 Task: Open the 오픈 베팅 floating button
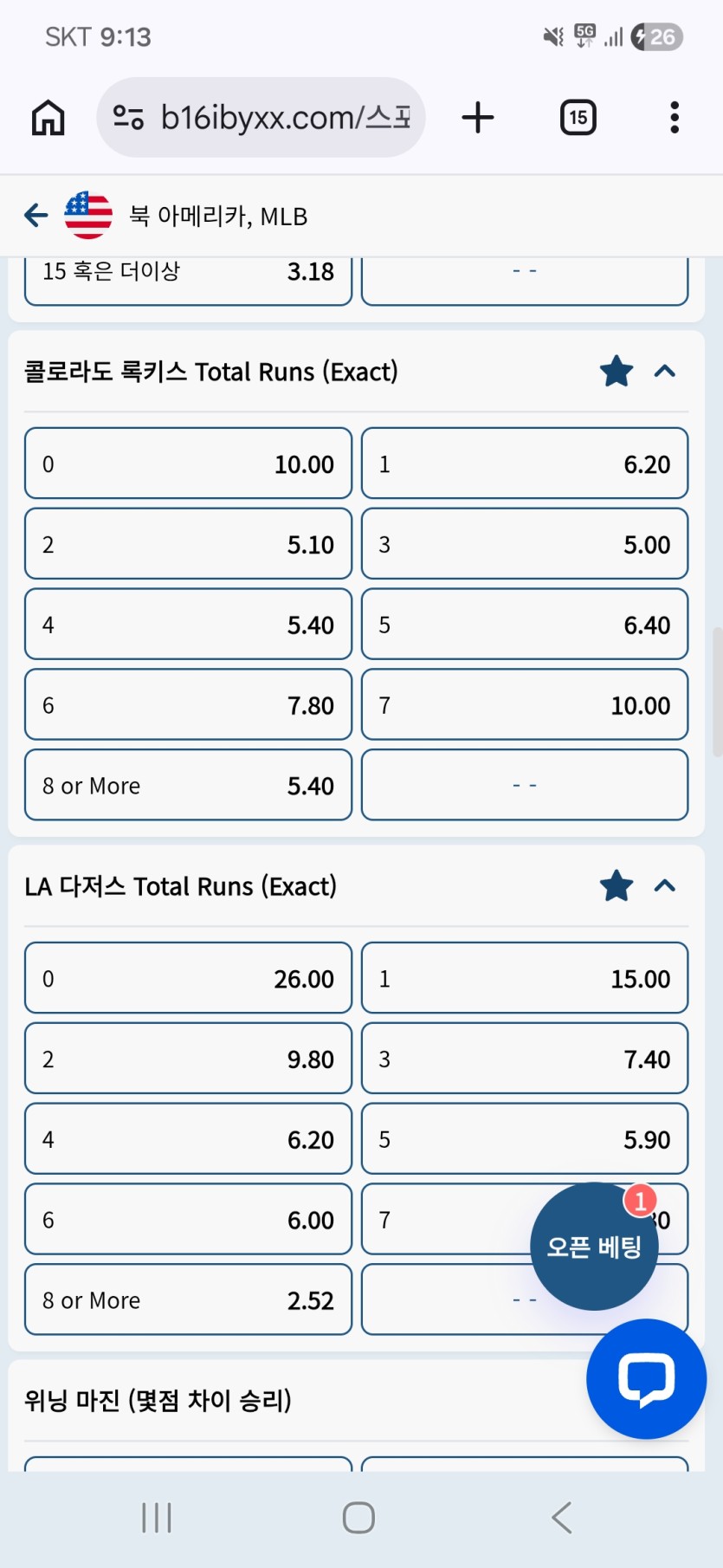594,1246
